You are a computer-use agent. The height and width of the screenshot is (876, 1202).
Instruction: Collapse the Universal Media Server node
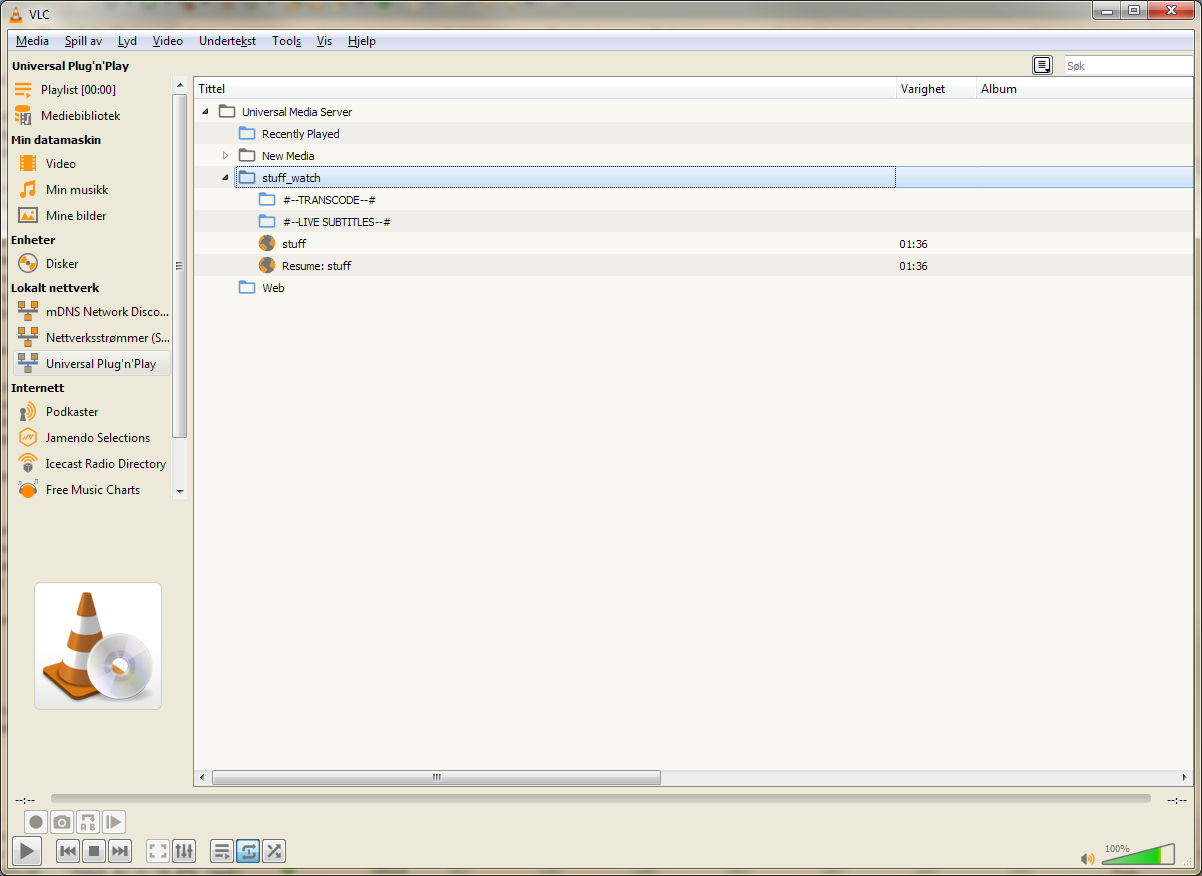[x=205, y=112]
